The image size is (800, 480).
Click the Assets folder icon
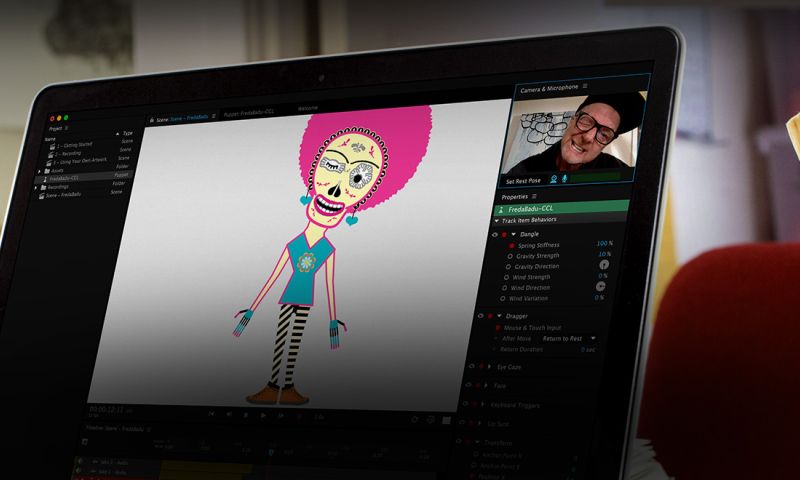(46, 171)
